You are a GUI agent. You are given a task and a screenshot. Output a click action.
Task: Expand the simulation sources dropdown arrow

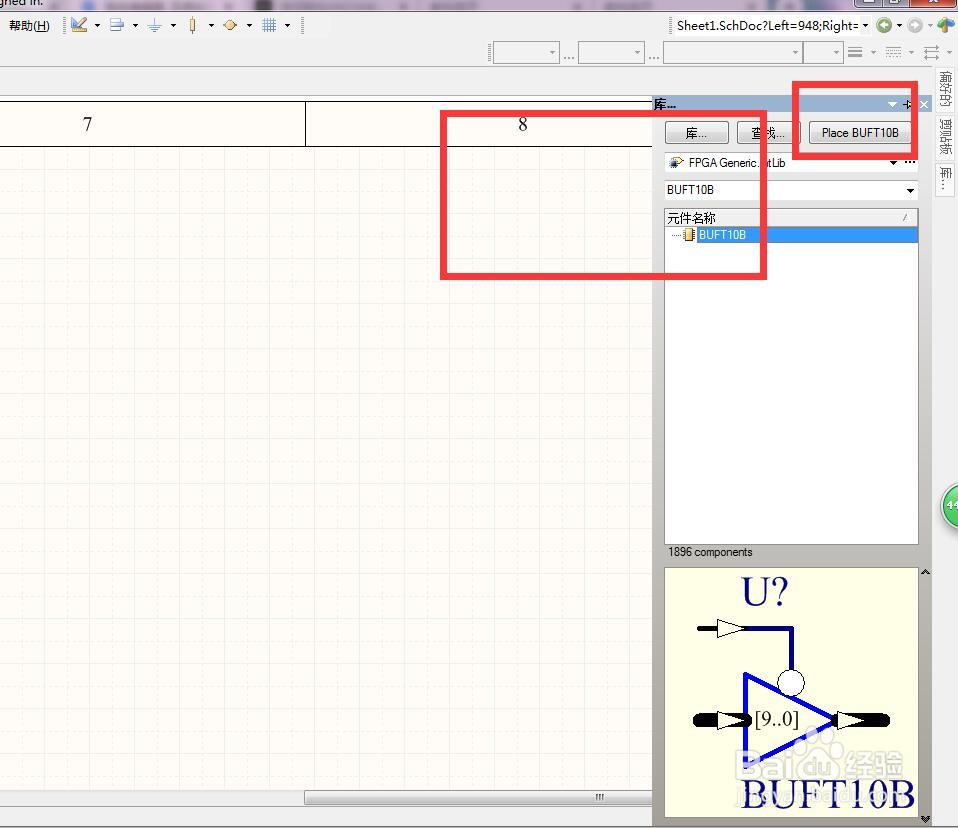click(249, 26)
